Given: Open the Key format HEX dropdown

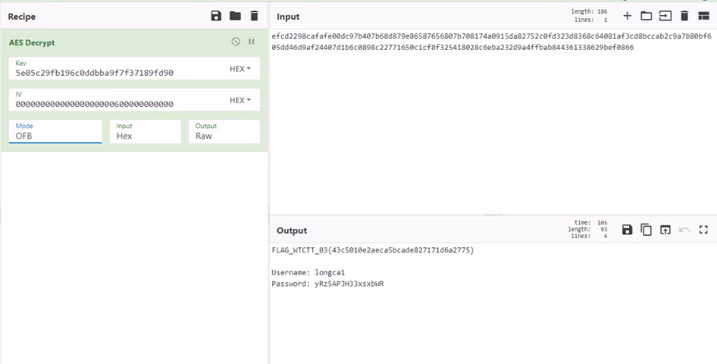Looking at the screenshot, I should 240,69.
